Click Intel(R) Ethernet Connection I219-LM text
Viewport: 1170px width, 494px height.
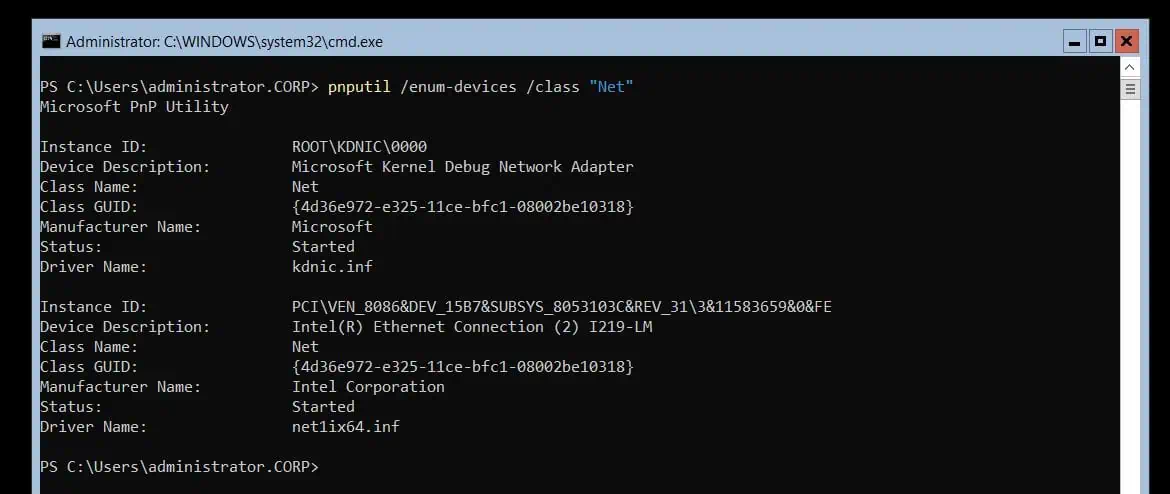pos(472,326)
